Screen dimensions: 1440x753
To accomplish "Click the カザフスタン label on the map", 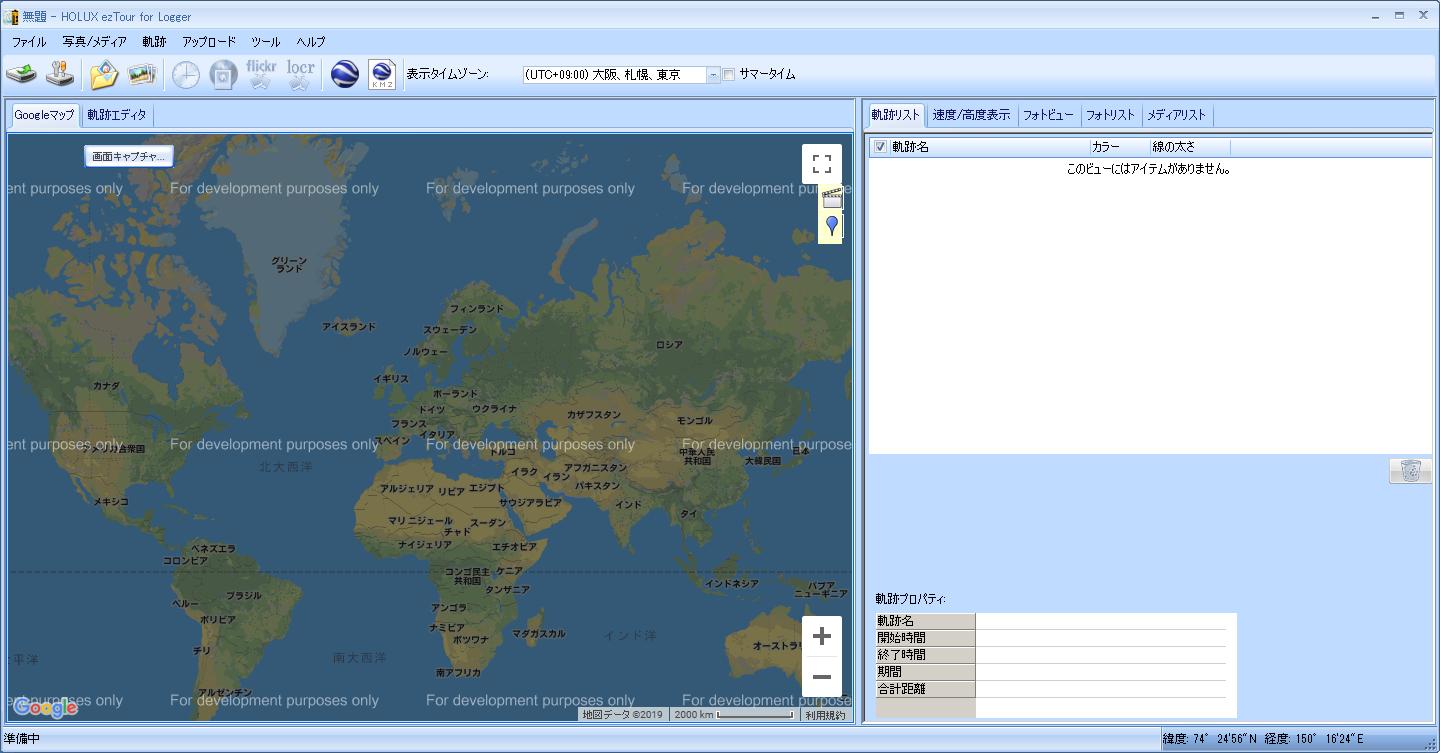I will point(594,415).
